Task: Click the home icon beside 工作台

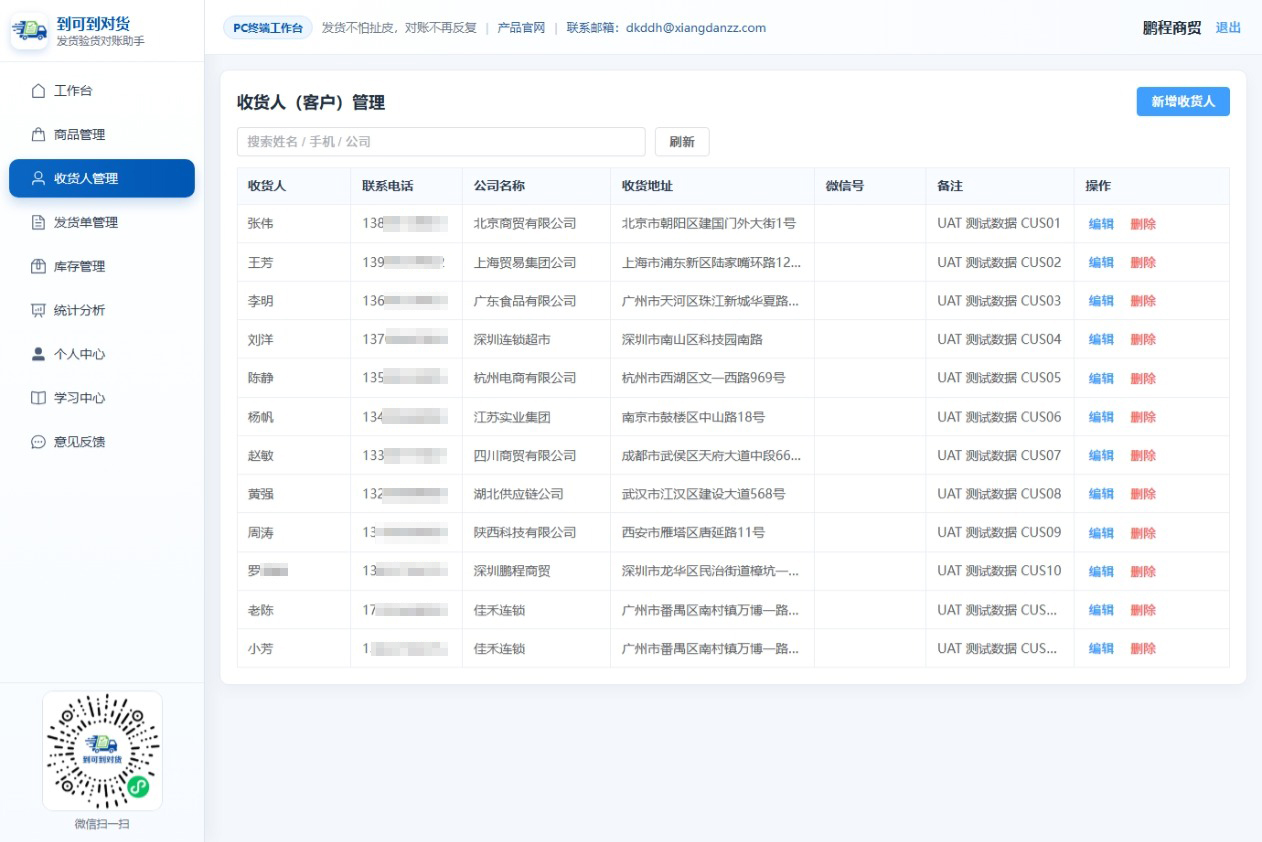Action: 39,91
